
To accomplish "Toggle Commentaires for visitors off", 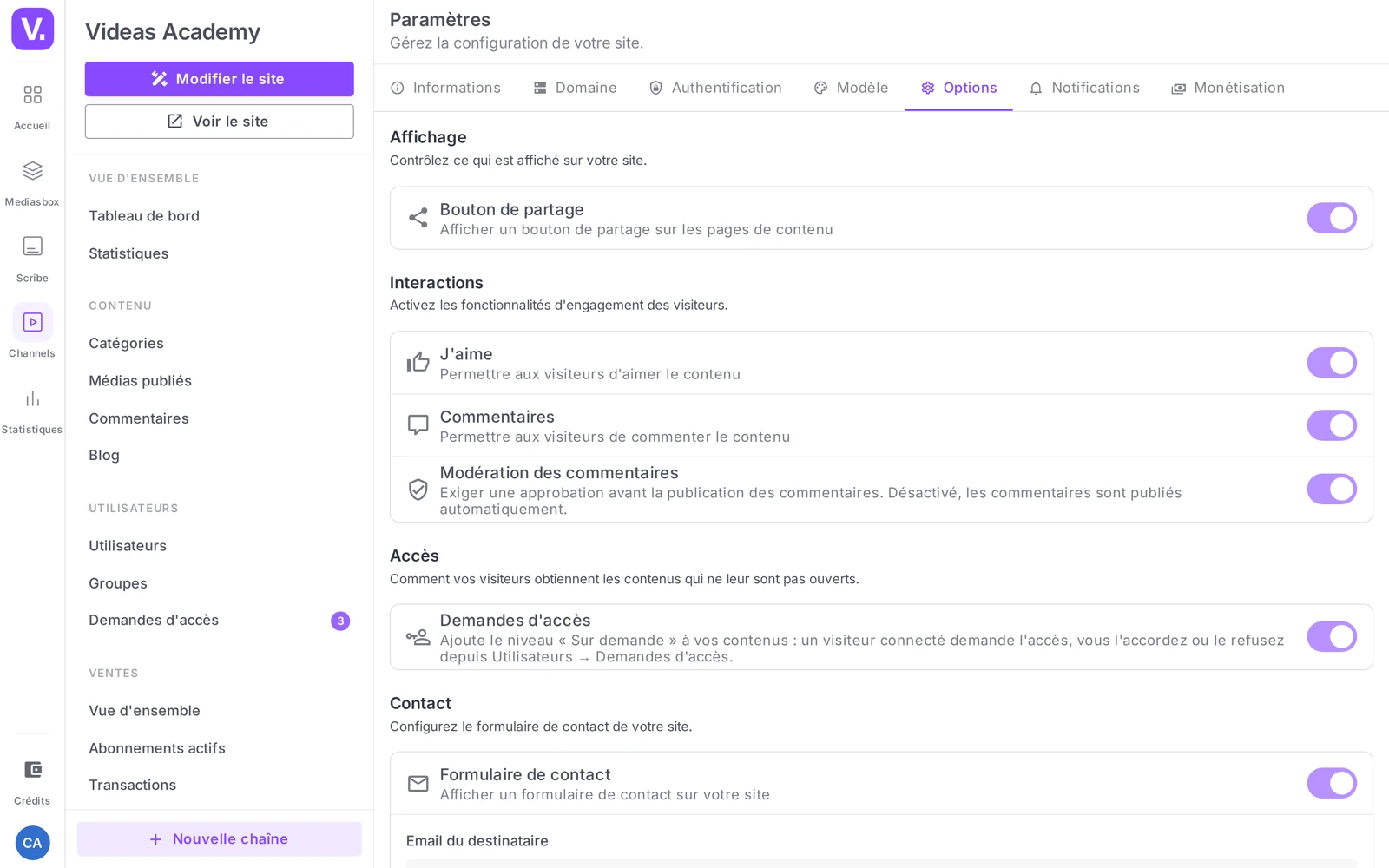I will pyautogui.click(x=1332, y=425).
